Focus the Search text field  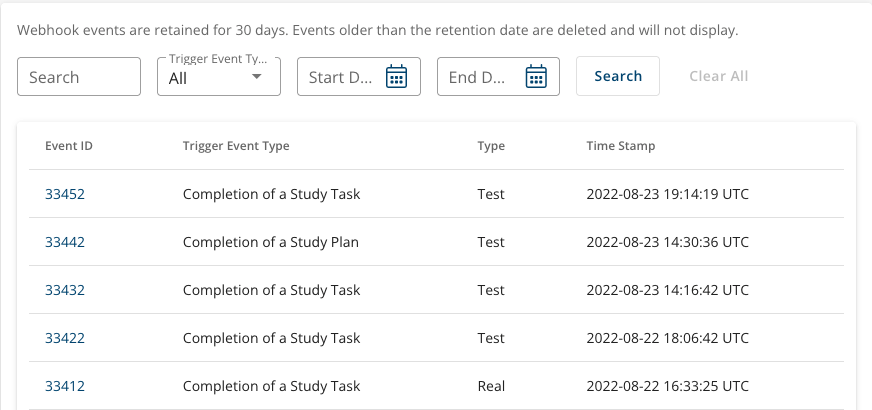pos(79,77)
